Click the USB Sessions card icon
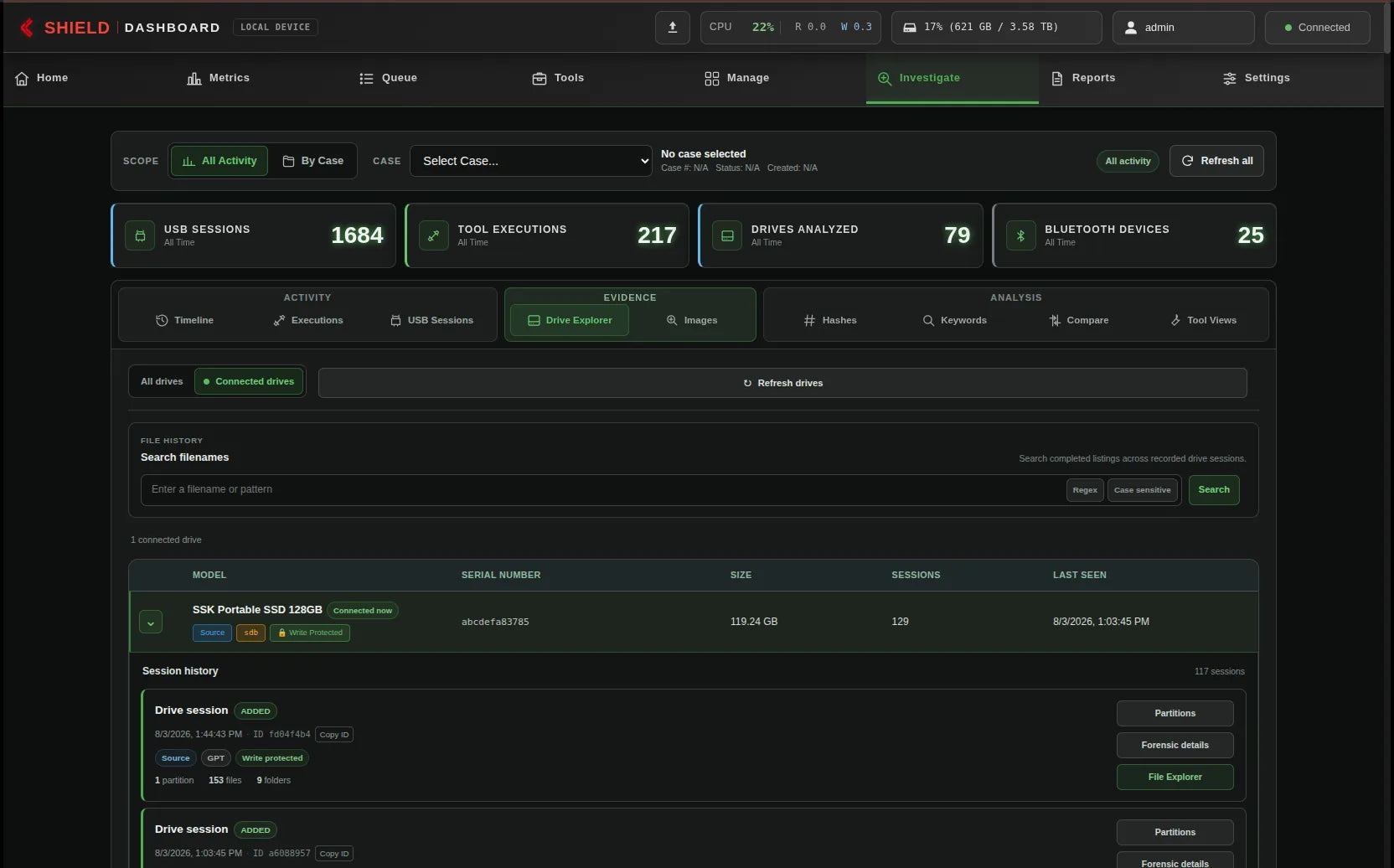 pyautogui.click(x=140, y=235)
